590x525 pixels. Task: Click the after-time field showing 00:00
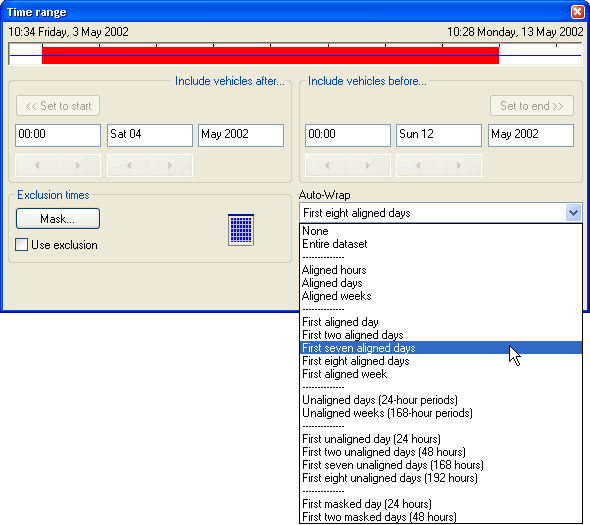click(x=58, y=135)
